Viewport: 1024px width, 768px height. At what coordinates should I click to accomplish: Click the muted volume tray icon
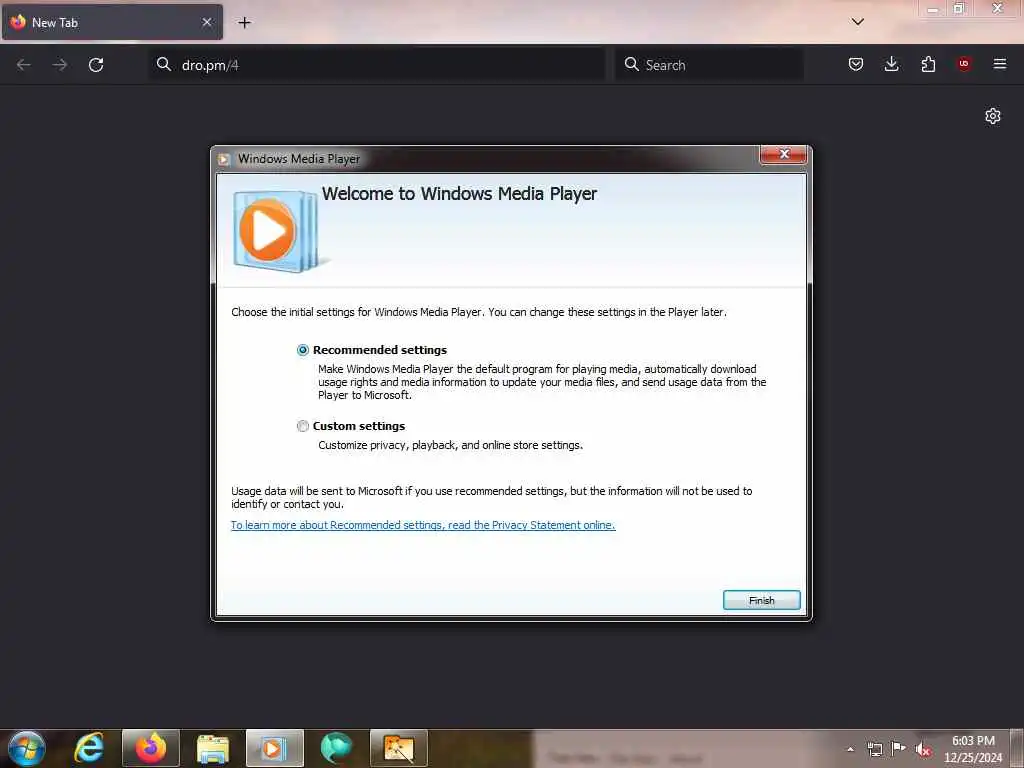tap(923, 749)
